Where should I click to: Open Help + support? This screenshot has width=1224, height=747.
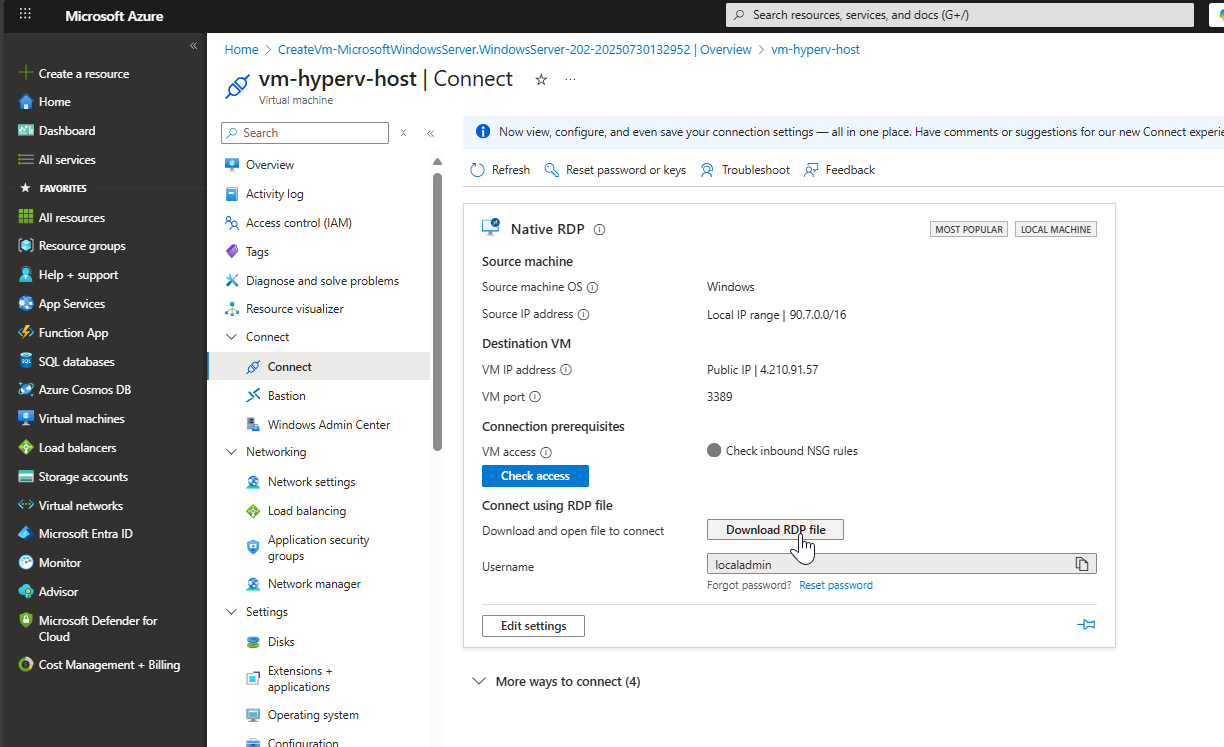(x=78, y=275)
